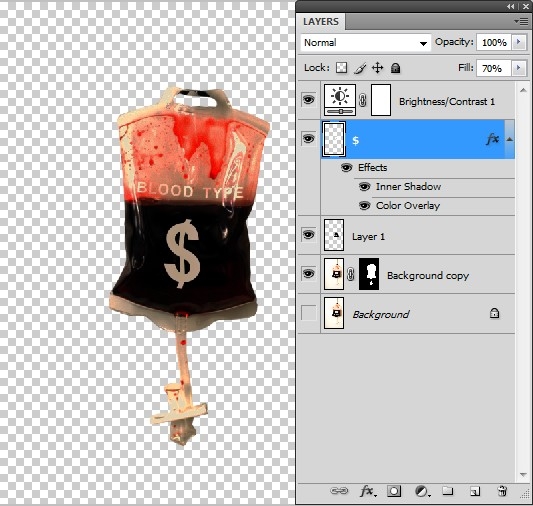Click the dollar sign on blood bag
Screen dimensions: 533x506
click(x=182, y=254)
